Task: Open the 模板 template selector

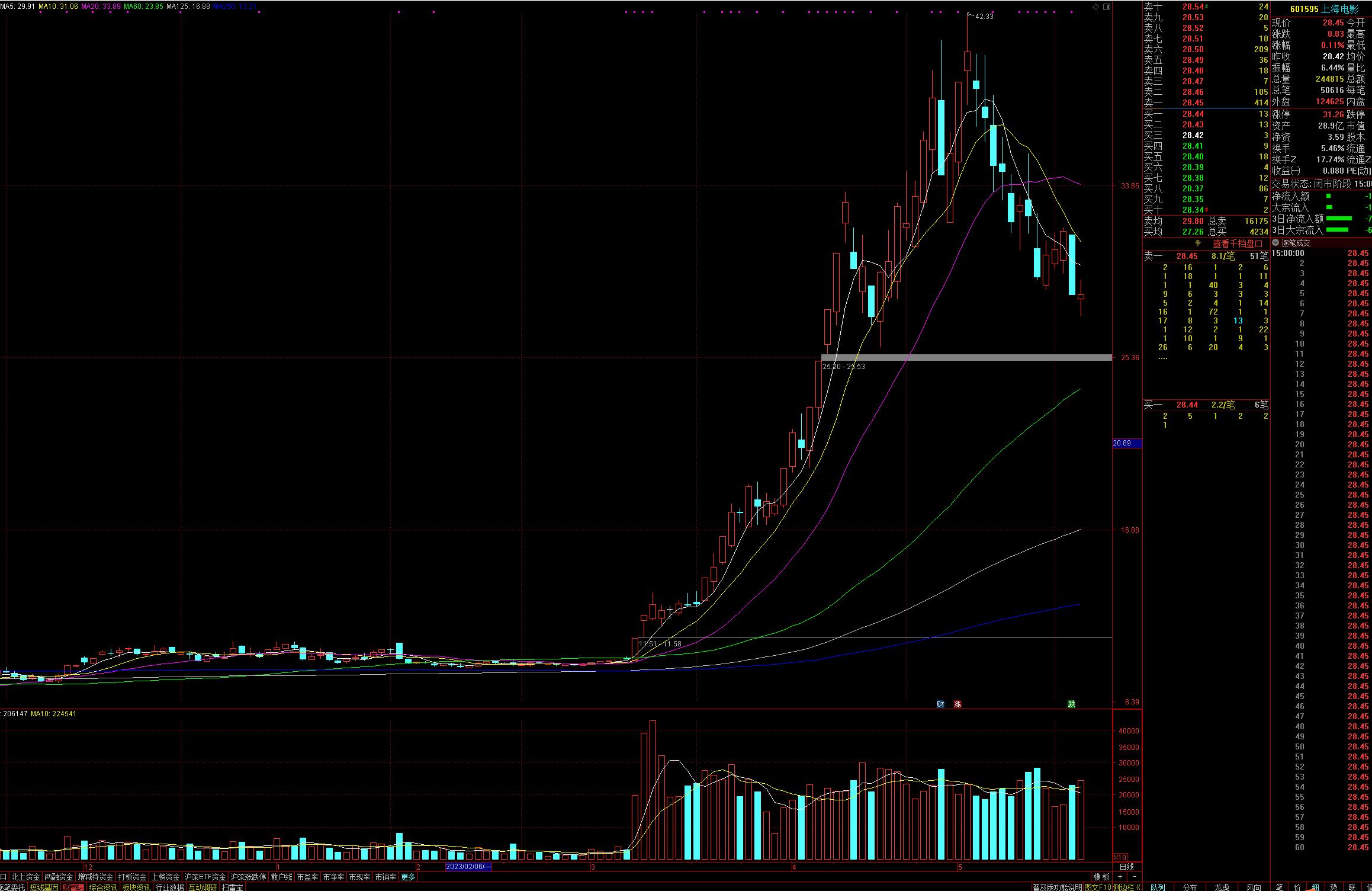Action: pyautogui.click(x=1101, y=877)
